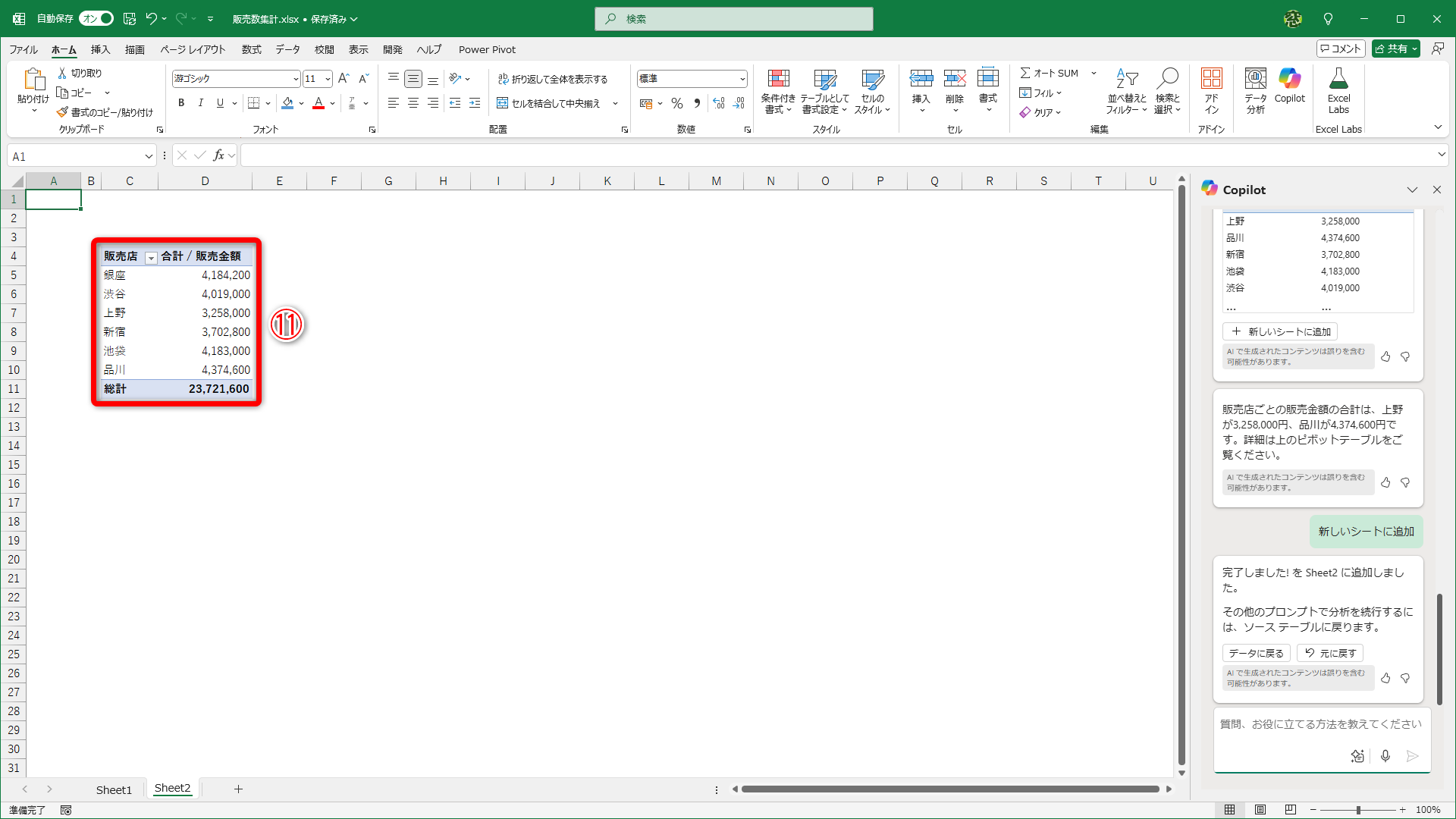Open the 挿入 ribbon tab
Viewport: 1456px width, 819px height.
click(100, 49)
